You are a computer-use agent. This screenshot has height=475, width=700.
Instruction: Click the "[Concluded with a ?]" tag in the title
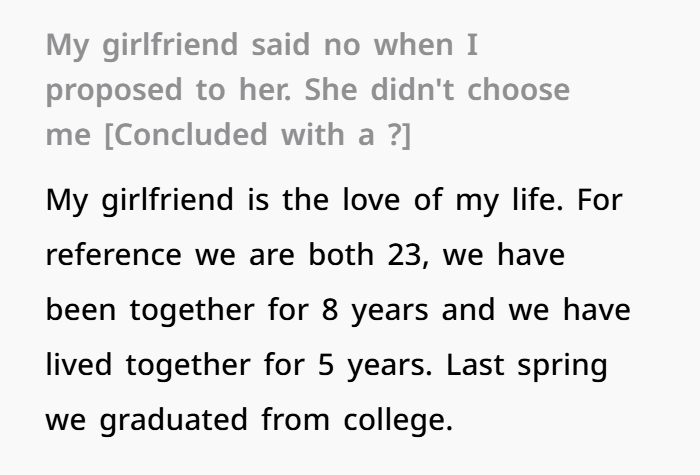point(258,134)
